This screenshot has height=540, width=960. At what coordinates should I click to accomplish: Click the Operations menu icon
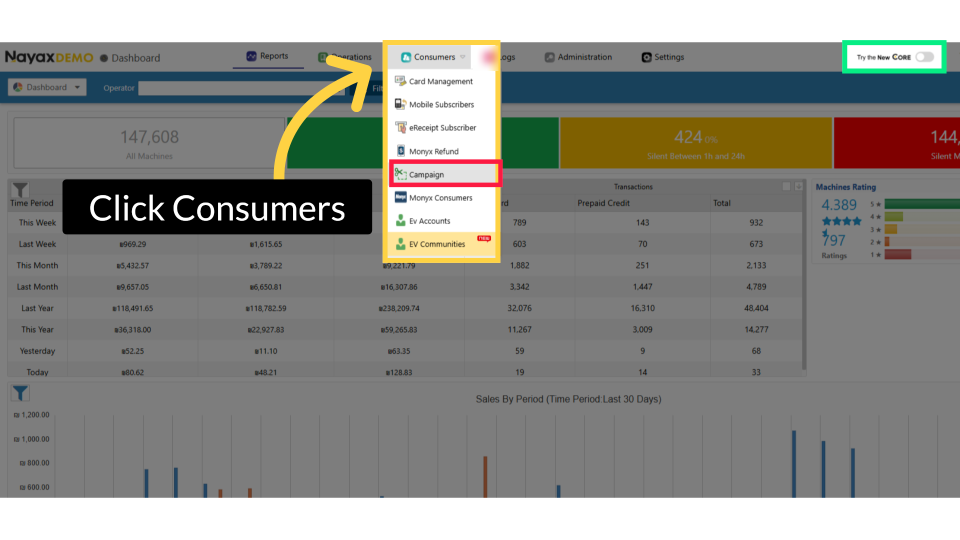[322, 57]
